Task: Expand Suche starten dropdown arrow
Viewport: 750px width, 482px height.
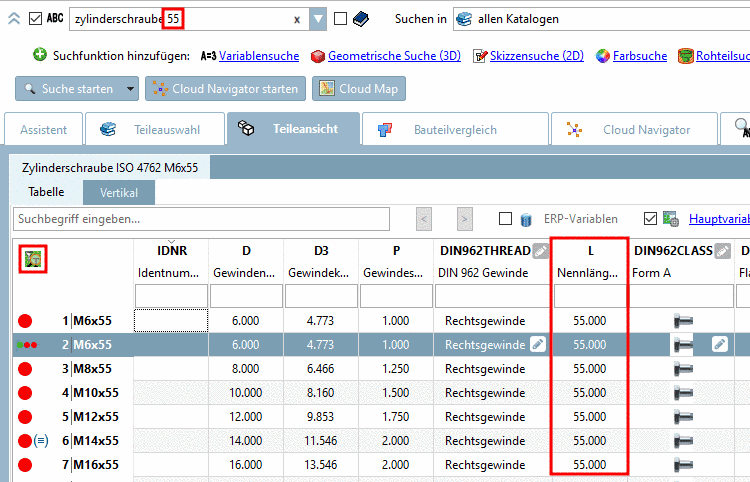Action: point(131,89)
